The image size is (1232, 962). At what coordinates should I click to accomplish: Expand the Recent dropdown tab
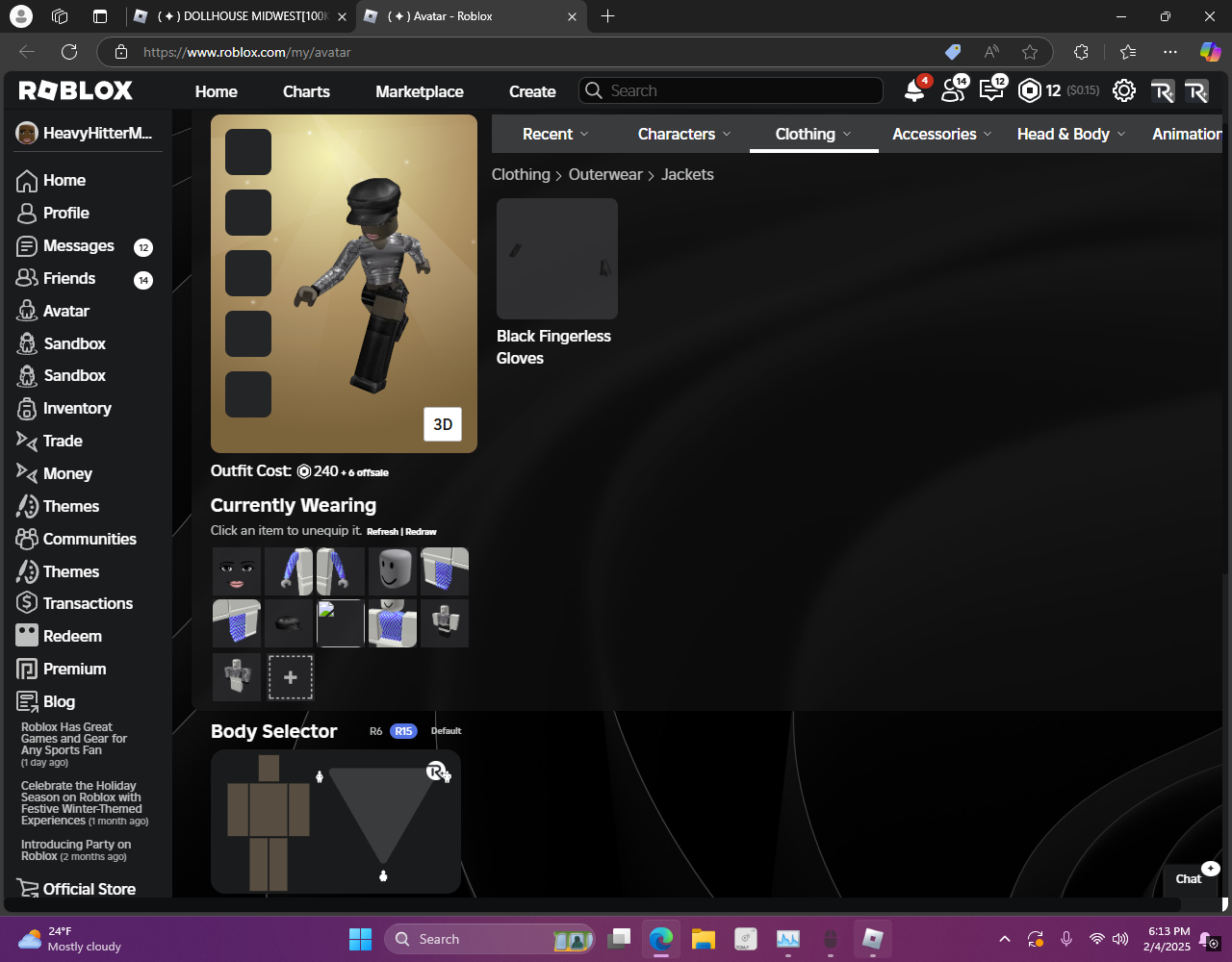555,134
